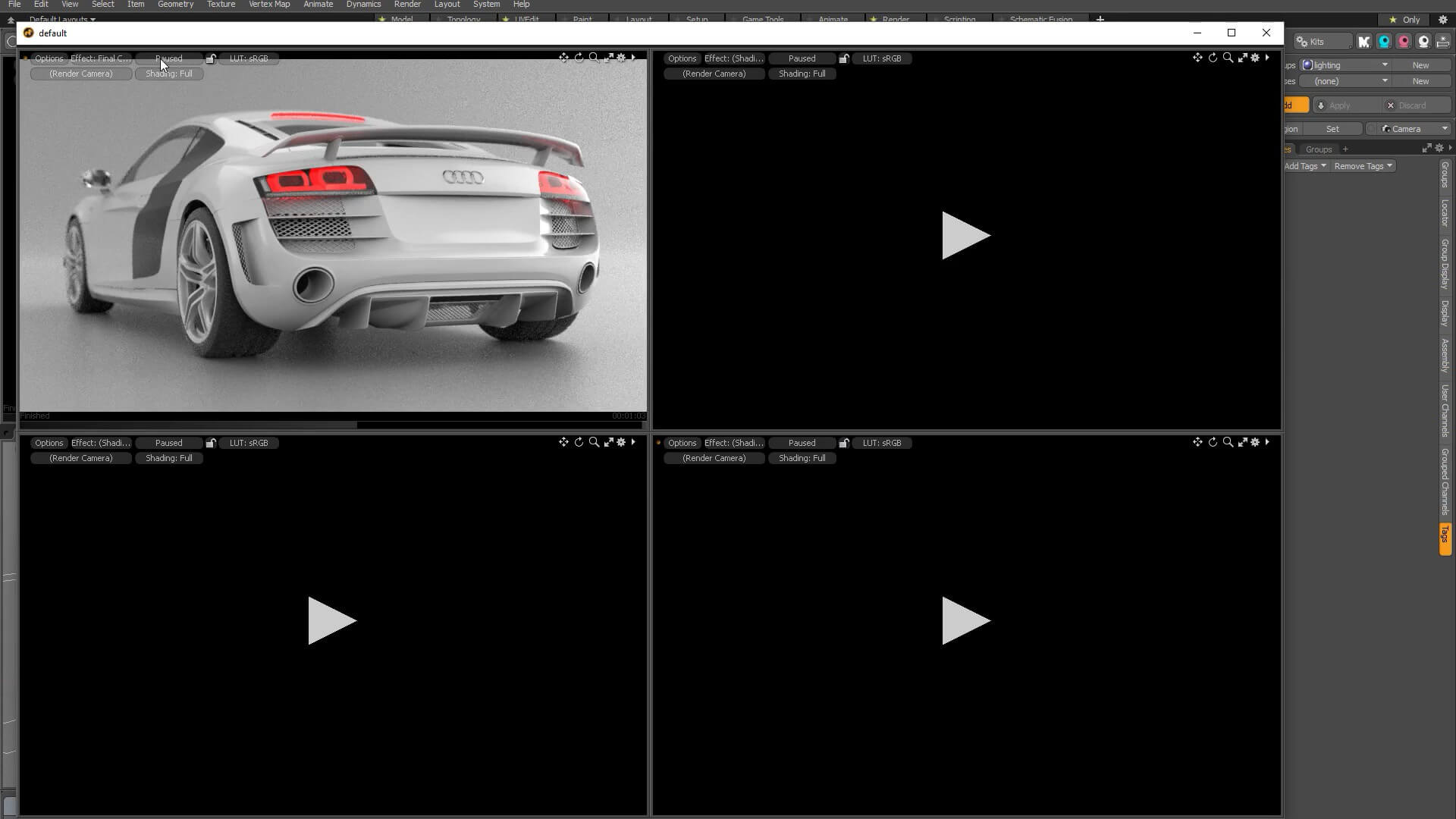This screenshot has height=819, width=1456.
Task: Toggle Paused in the bottom-right preview viewport
Action: 802,443
